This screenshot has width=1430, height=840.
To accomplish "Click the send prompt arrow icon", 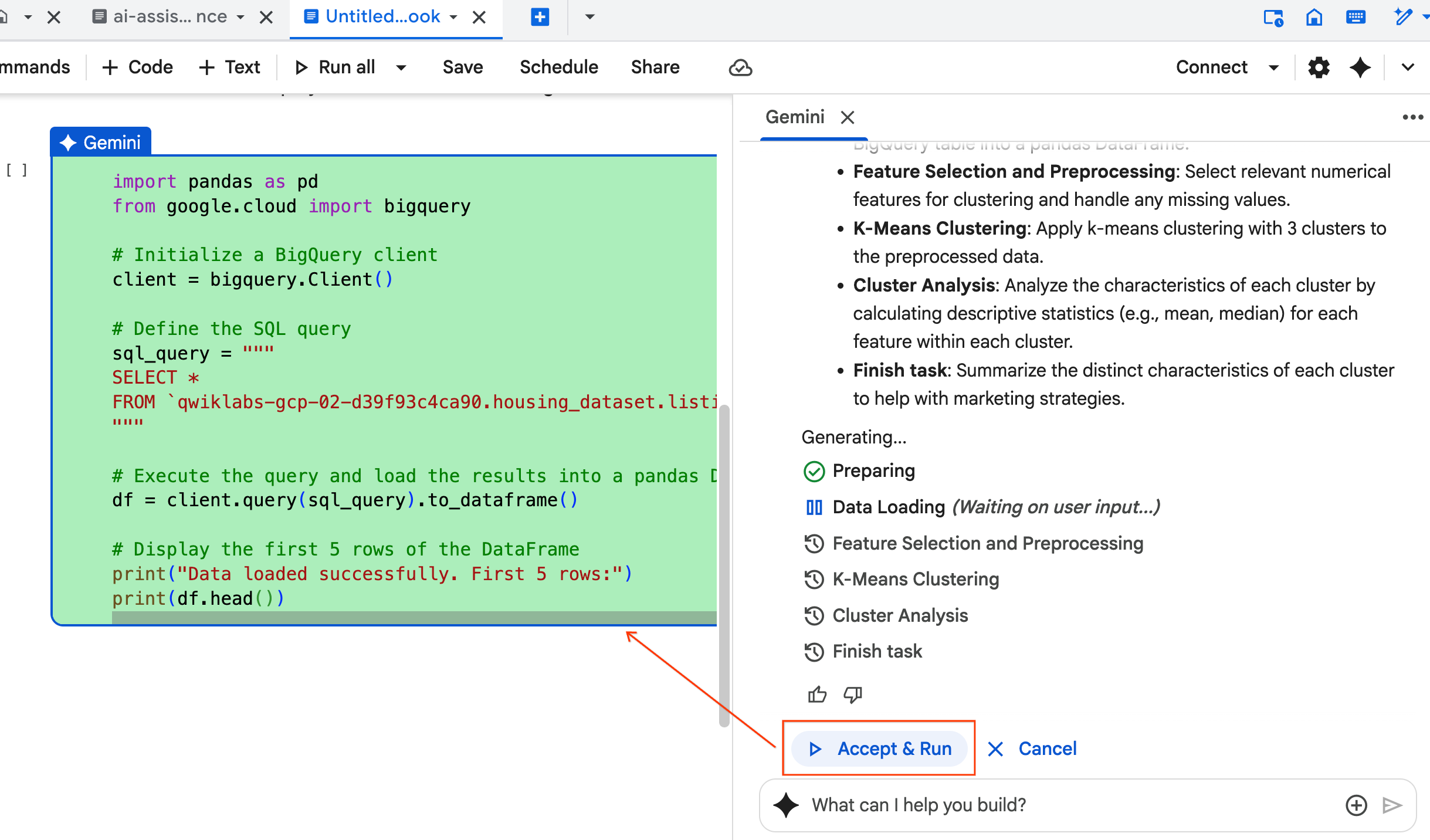I will [1392, 805].
